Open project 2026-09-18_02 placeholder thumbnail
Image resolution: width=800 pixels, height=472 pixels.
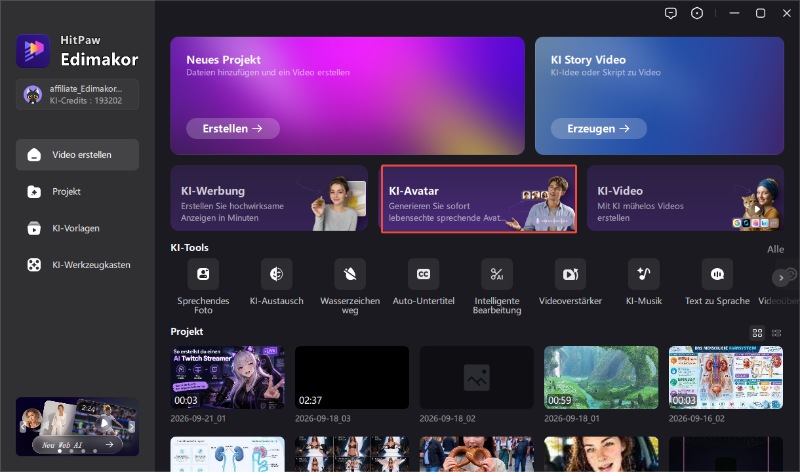click(477, 378)
